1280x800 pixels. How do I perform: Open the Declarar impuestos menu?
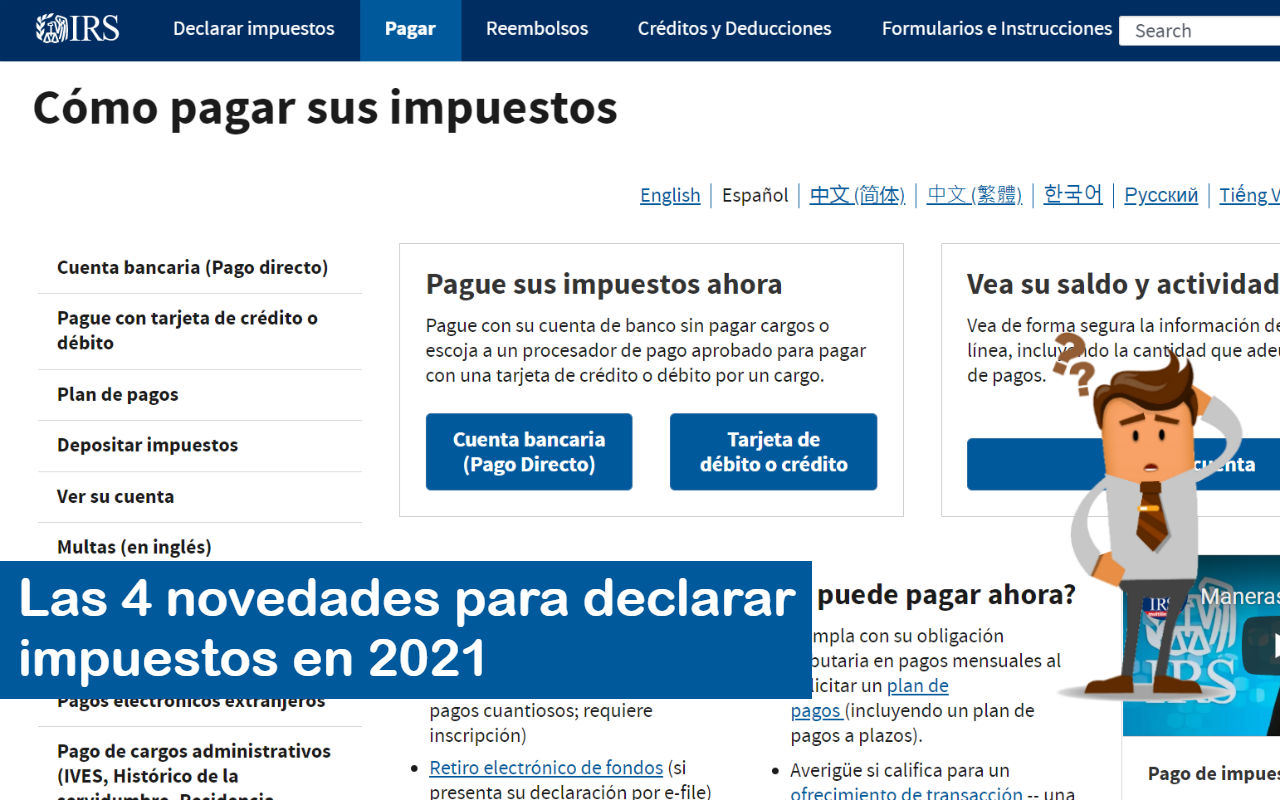(254, 29)
